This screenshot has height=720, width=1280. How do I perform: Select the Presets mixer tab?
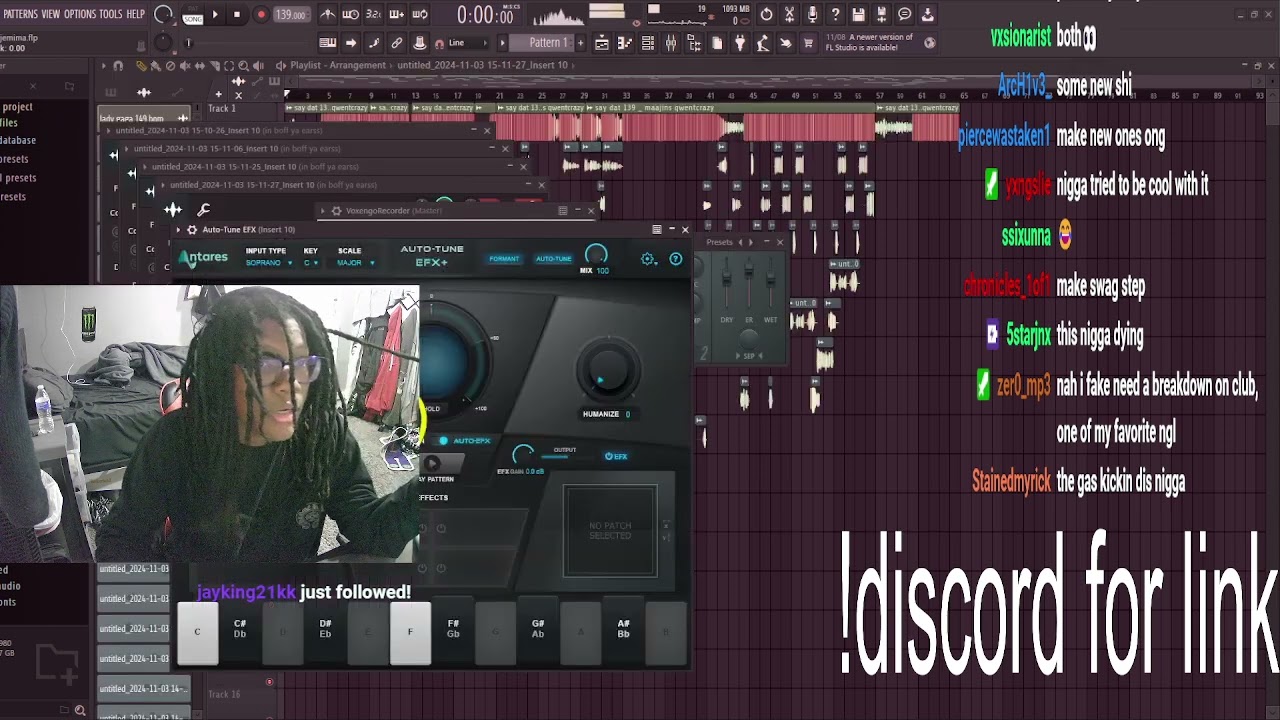click(x=720, y=242)
